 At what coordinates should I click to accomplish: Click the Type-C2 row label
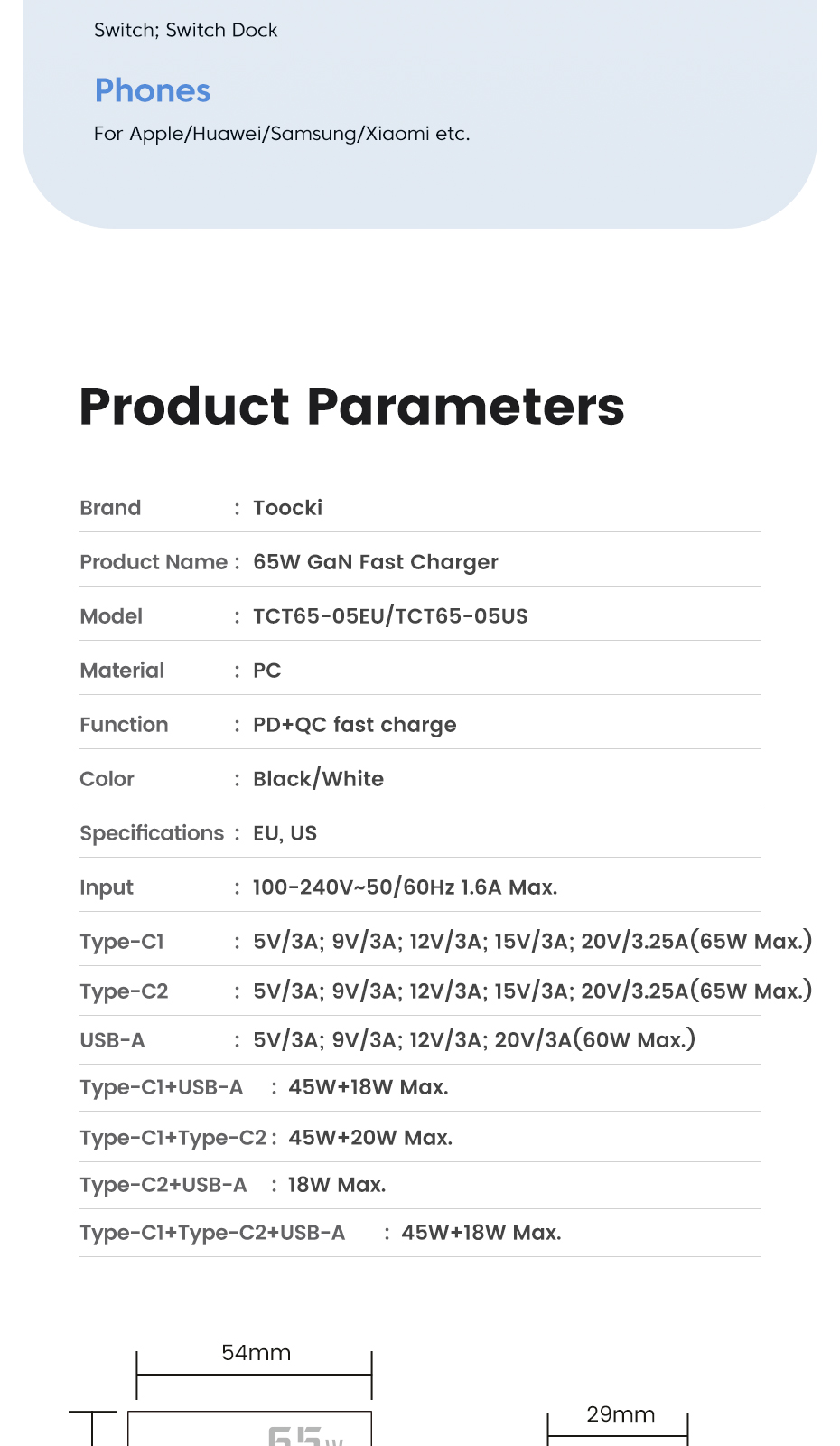124,991
